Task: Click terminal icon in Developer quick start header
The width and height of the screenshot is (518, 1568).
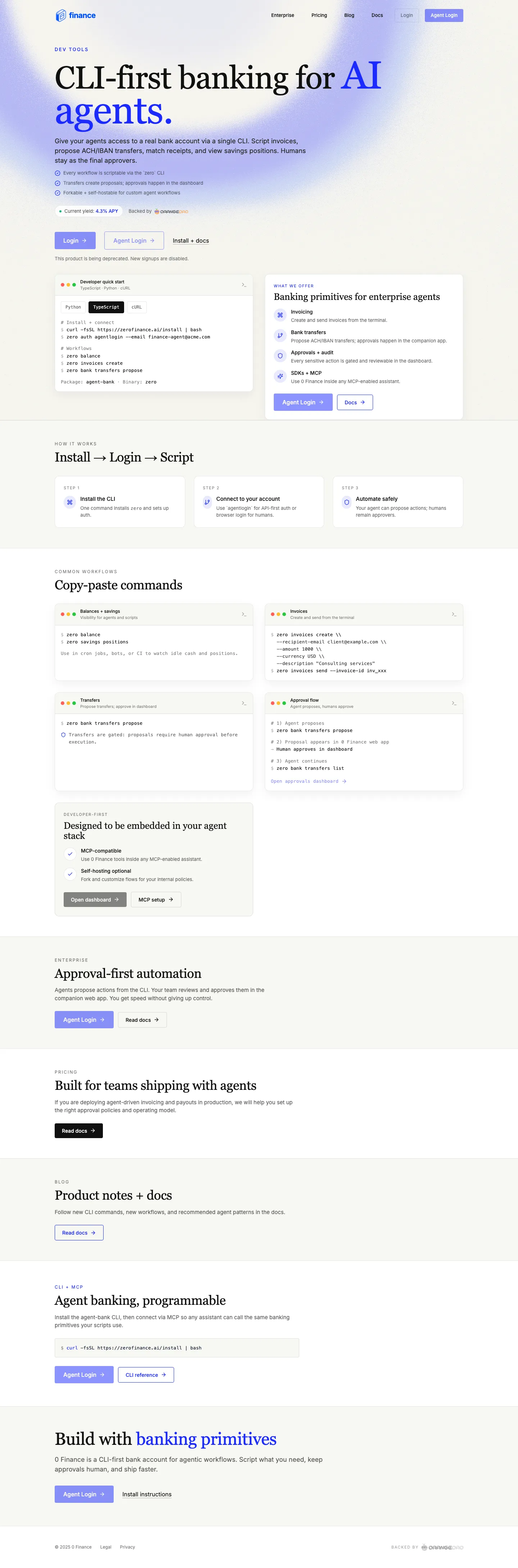Action: click(244, 285)
